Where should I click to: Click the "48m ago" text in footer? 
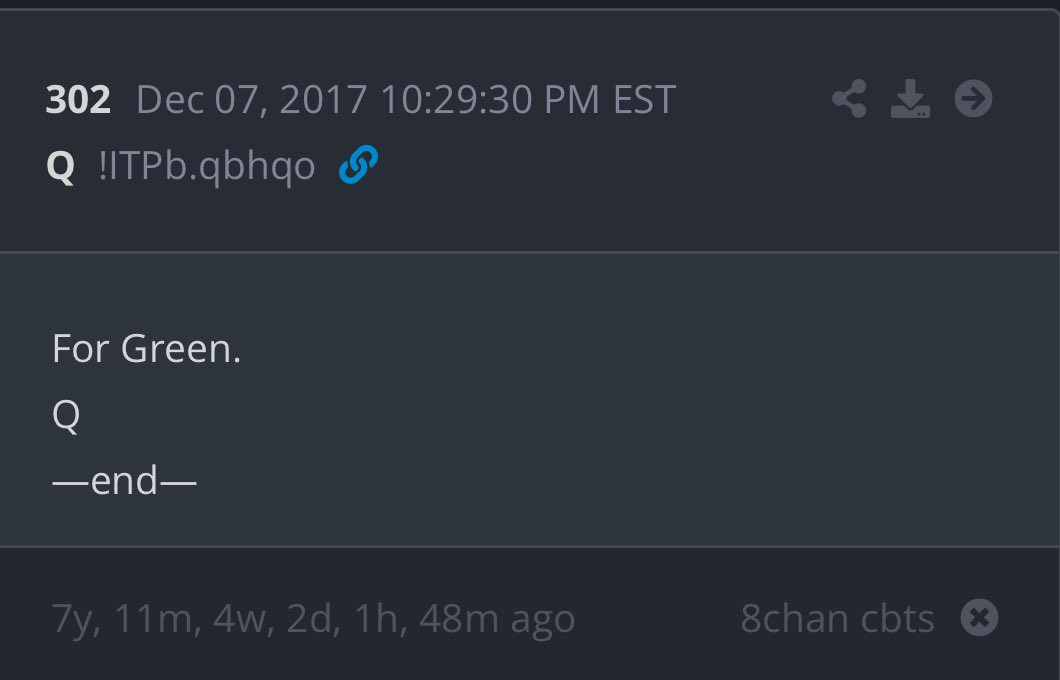tap(497, 619)
